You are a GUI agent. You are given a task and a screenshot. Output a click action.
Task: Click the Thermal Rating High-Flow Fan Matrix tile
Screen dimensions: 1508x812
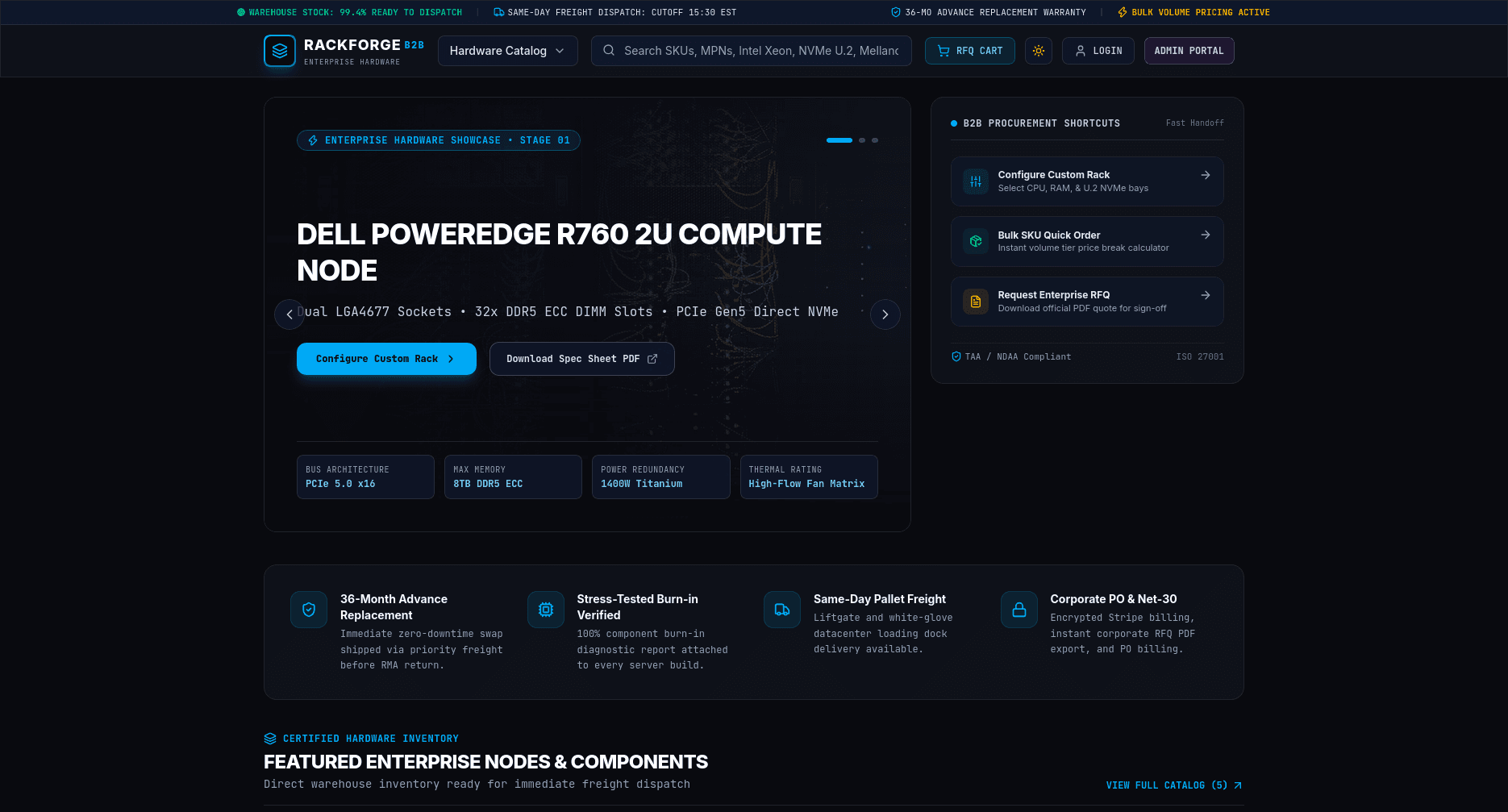(809, 477)
